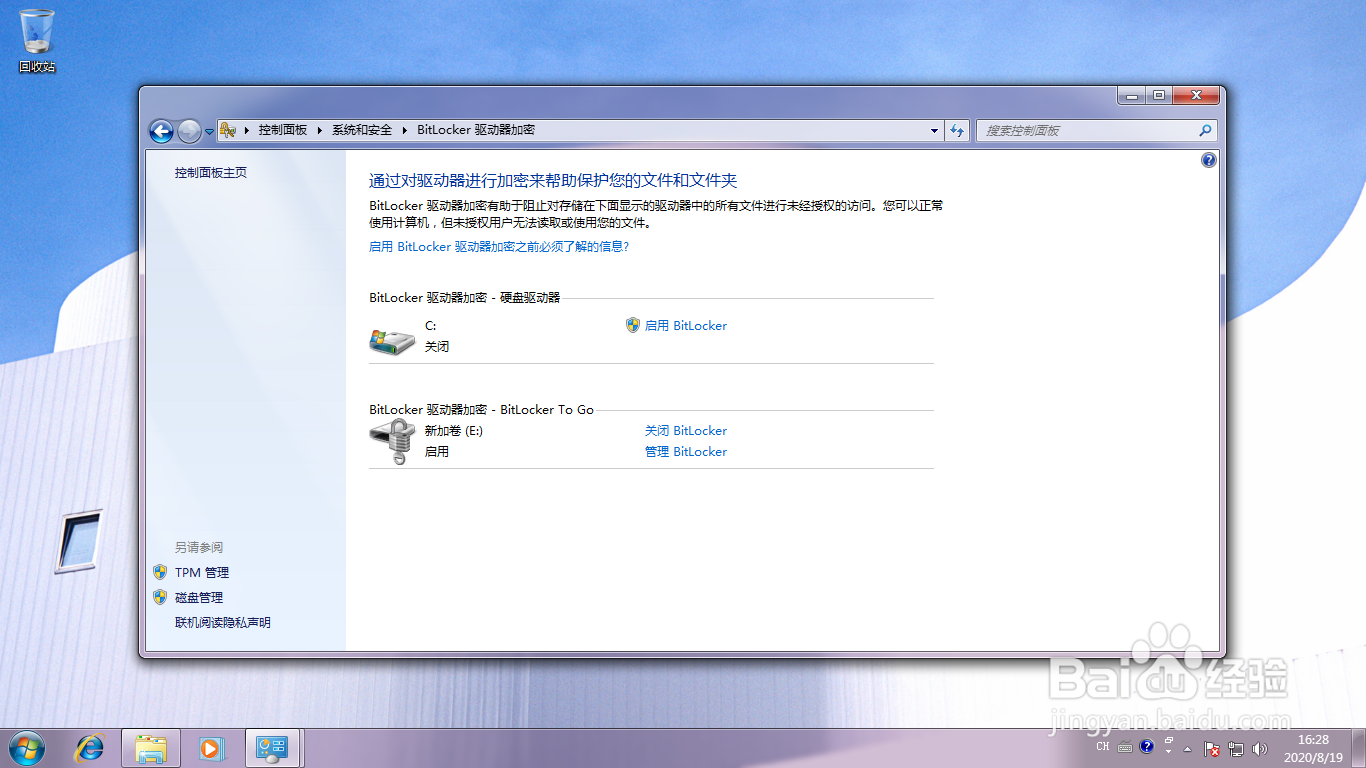Open the recent pages dropdown arrow
1366x768 pixels.
209,131
